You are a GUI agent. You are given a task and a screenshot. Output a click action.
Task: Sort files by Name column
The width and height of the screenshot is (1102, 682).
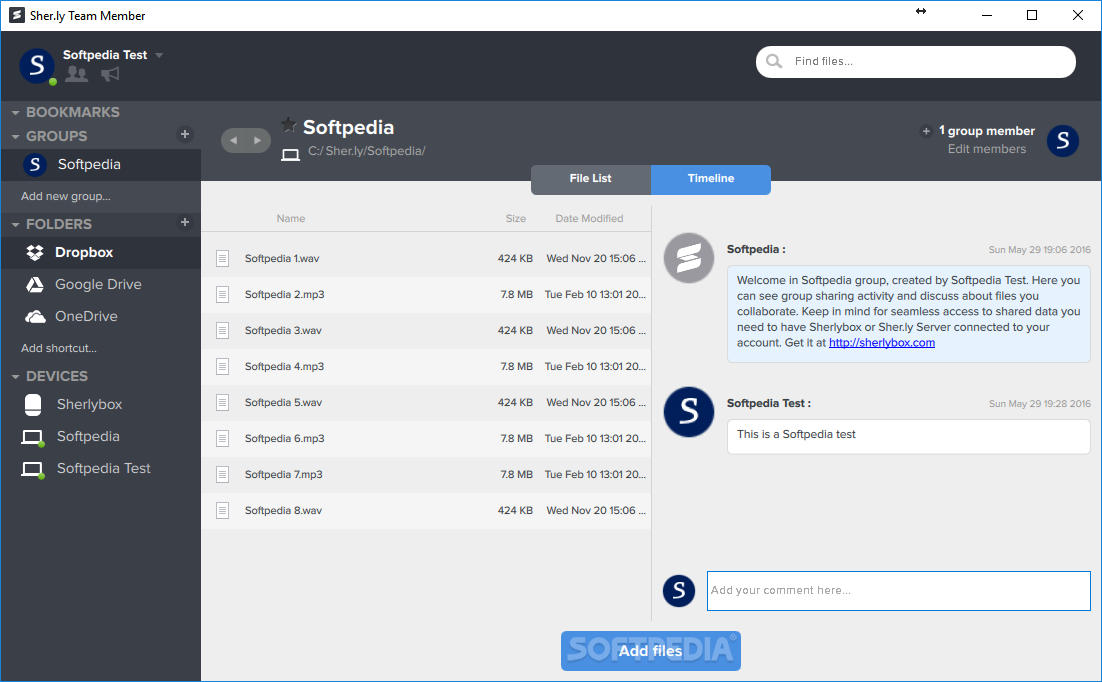pyautogui.click(x=290, y=219)
